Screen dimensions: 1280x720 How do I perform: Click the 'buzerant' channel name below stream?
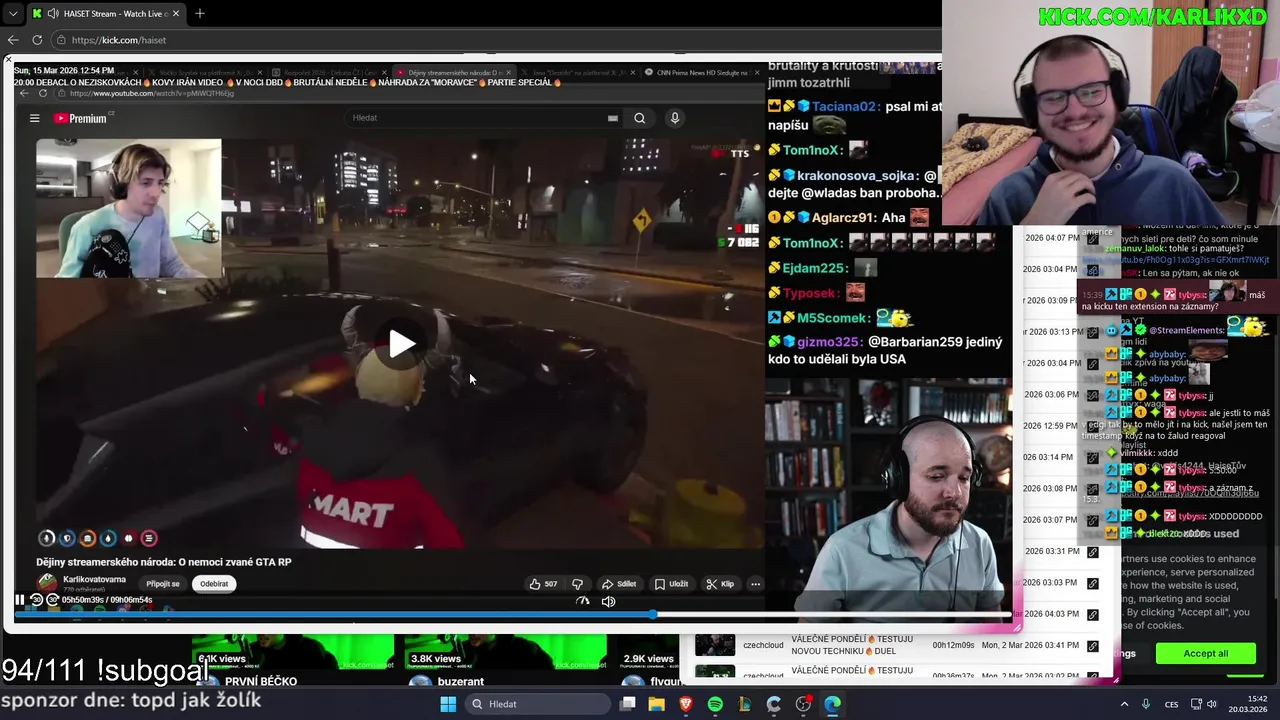461,682
